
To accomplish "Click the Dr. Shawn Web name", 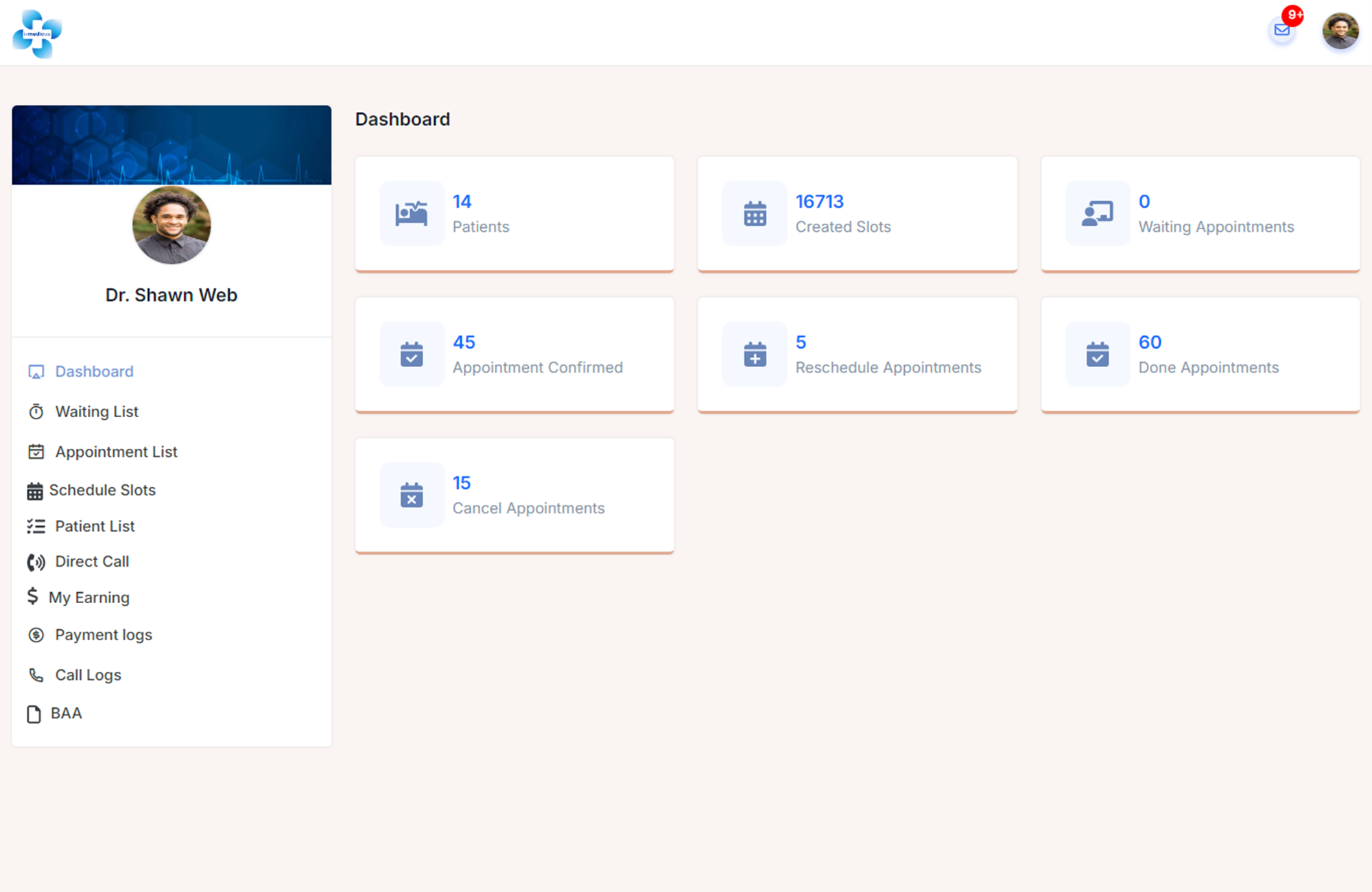I will (x=171, y=295).
